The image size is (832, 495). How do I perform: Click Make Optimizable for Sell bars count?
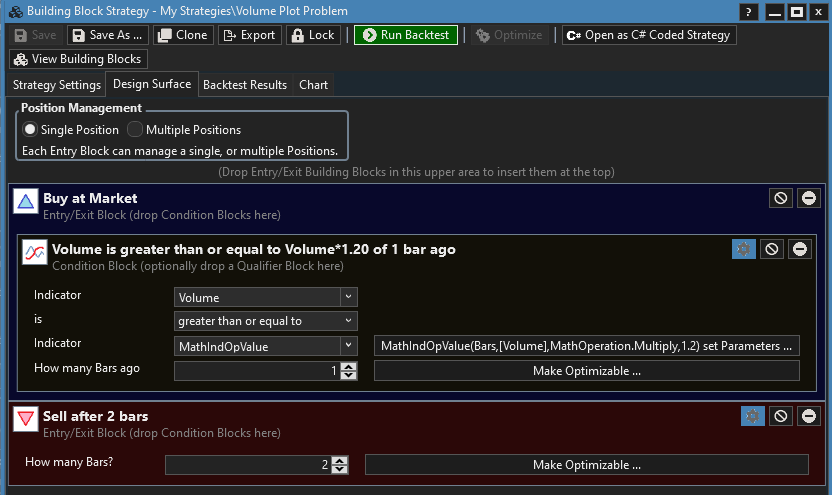click(586, 465)
